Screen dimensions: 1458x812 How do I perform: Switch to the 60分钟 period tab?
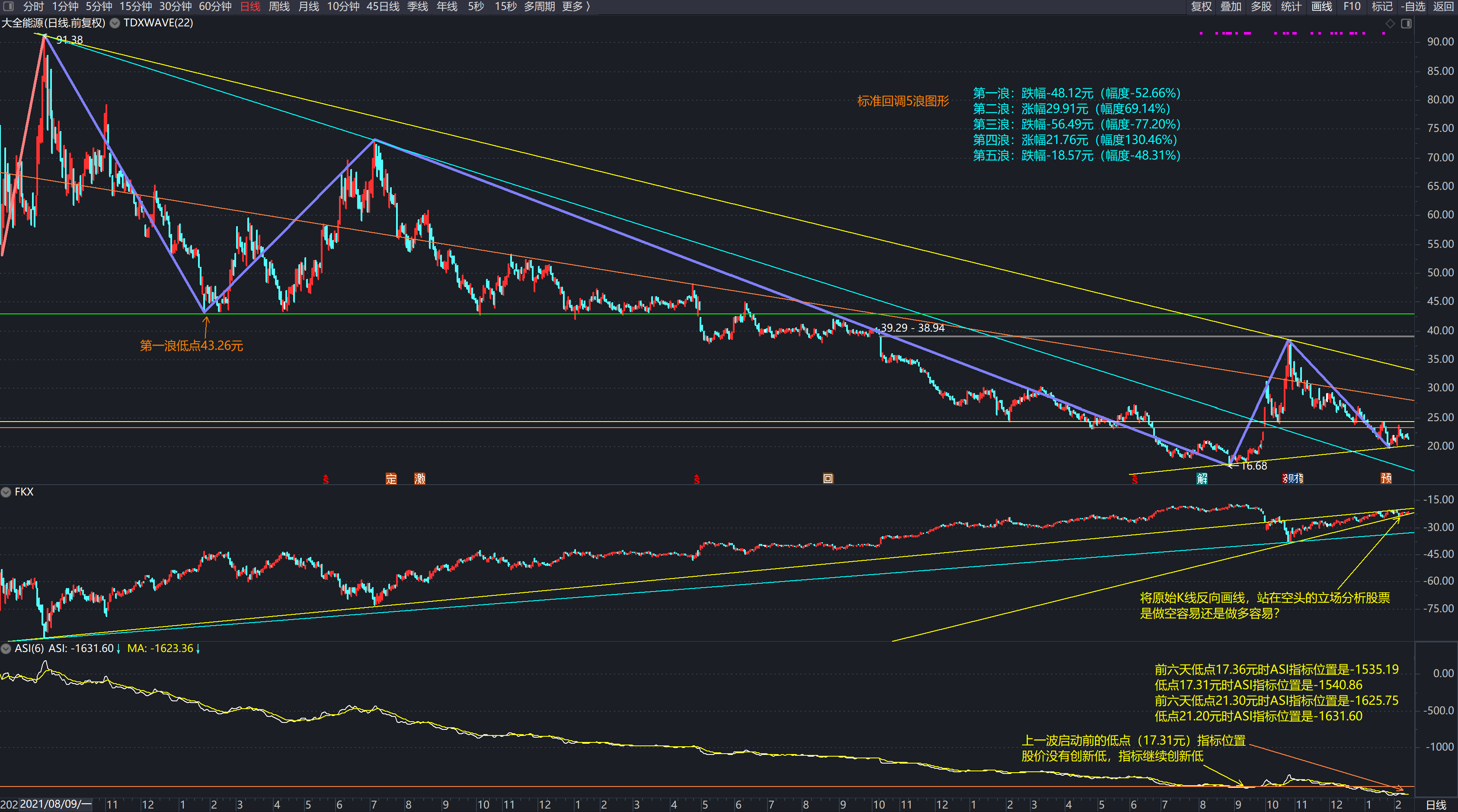[x=215, y=6]
